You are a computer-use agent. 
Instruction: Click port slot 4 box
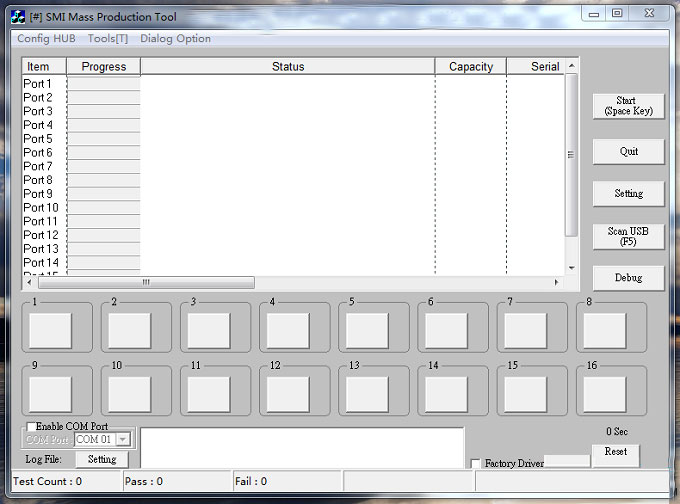288,331
